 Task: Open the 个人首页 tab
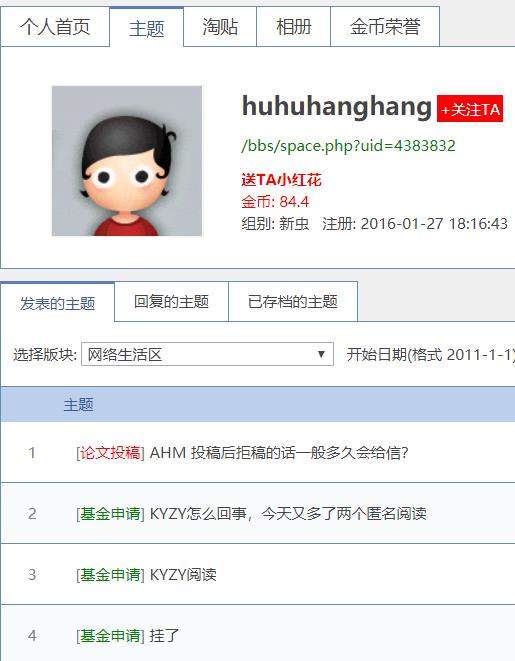click(55, 27)
